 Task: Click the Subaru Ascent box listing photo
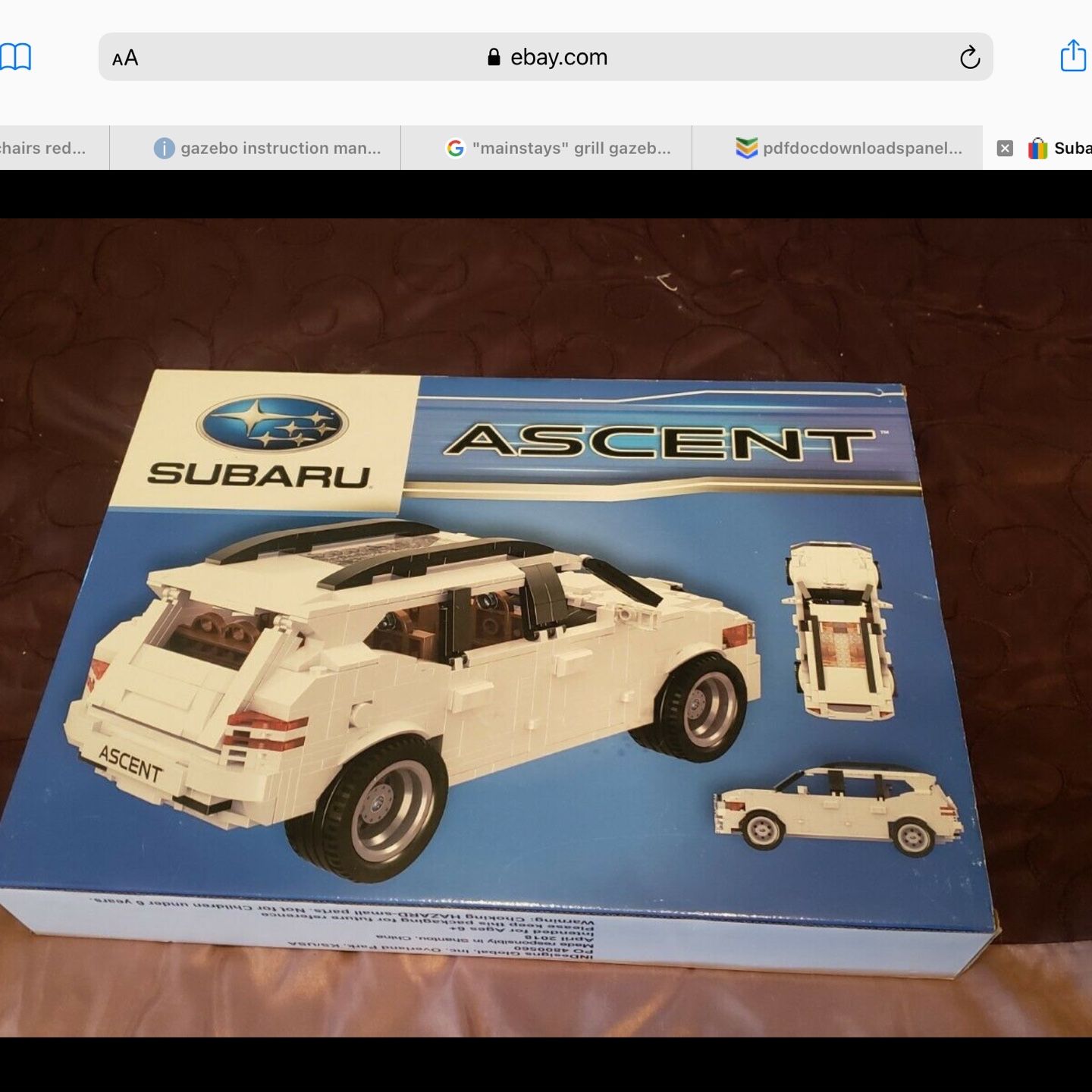point(546,628)
